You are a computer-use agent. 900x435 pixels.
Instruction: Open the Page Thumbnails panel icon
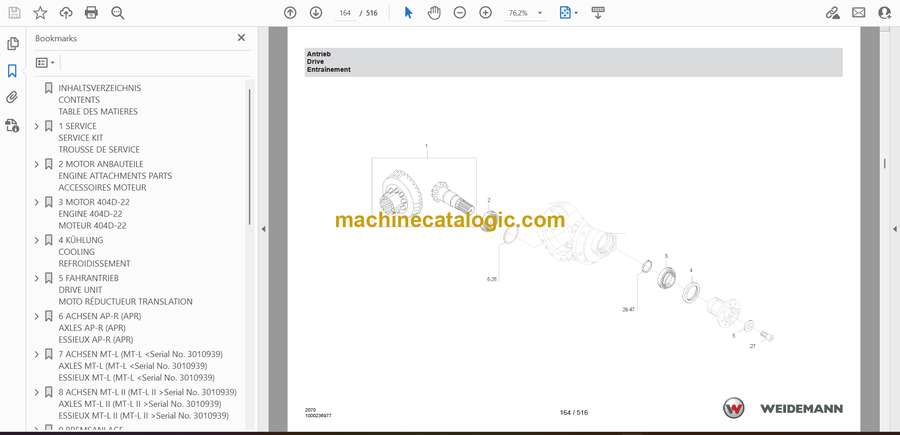pyautogui.click(x=13, y=44)
